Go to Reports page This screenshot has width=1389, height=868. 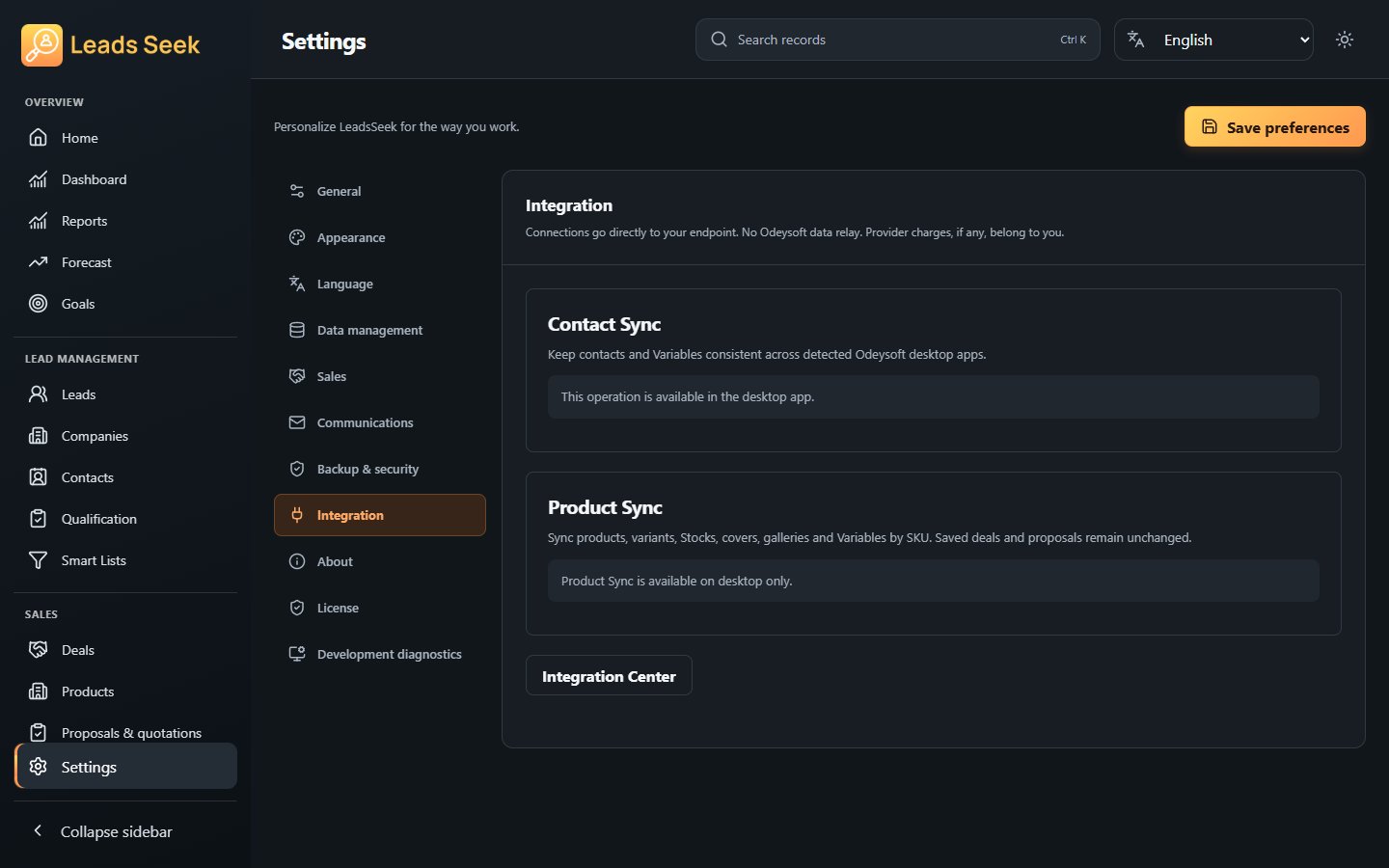[125, 221]
